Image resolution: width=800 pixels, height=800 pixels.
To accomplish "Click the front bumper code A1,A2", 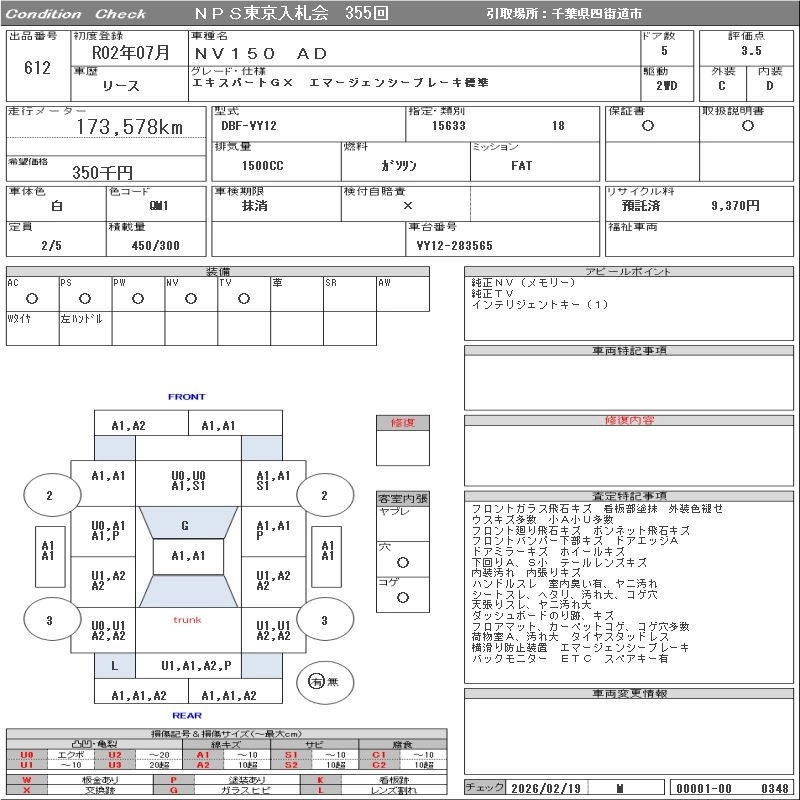I will point(128,426).
